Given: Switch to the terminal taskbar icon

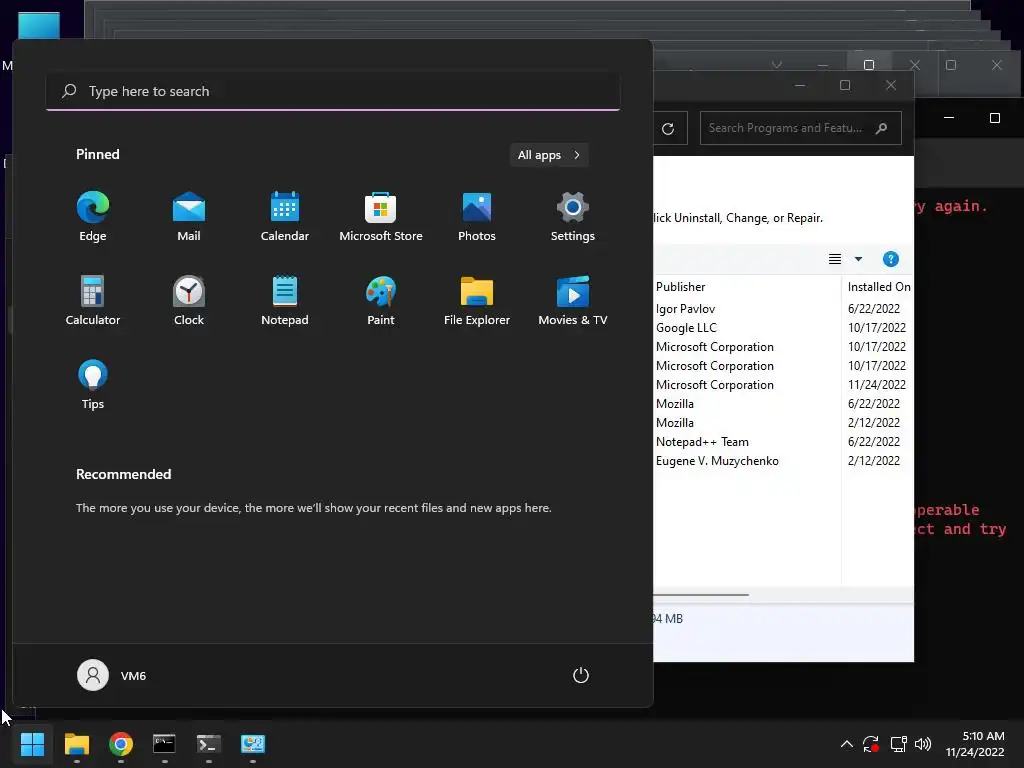Looking at the screenshot, I should point(209,744).
